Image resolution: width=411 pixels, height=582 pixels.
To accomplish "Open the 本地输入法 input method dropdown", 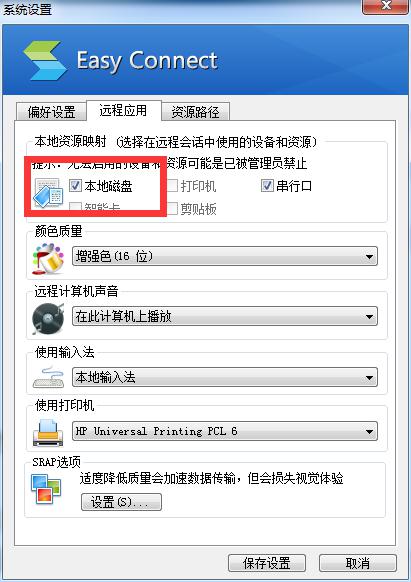I will [x=225, y=377].
